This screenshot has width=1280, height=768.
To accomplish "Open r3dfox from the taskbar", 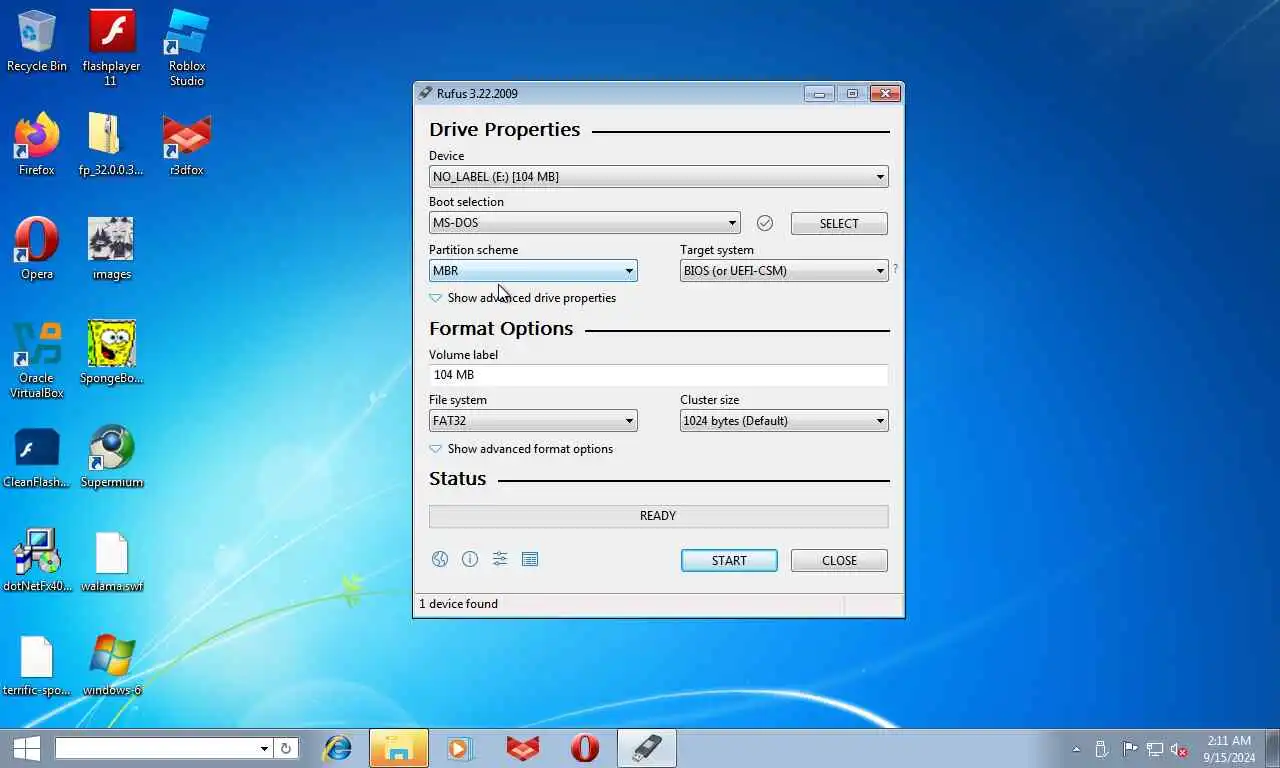I will (x=522, y=748).
